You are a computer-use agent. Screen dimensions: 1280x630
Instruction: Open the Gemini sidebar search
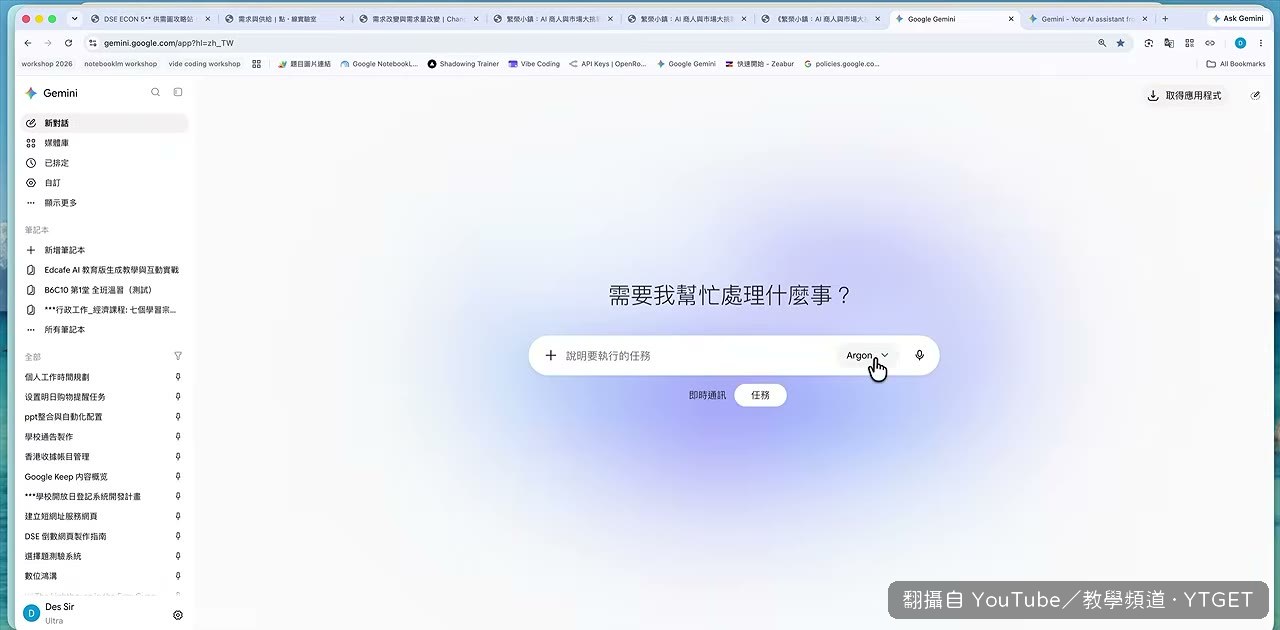[x=155, y=92]
